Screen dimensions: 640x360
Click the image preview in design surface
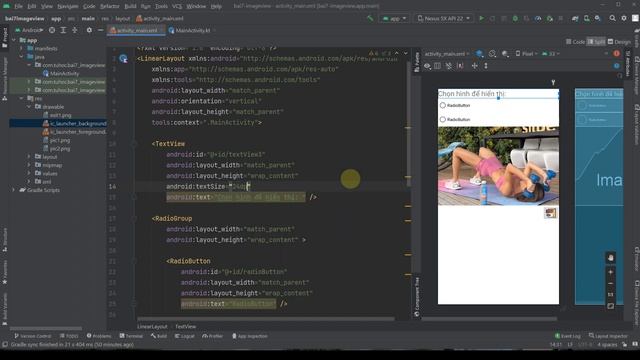[x=498, y=166]
